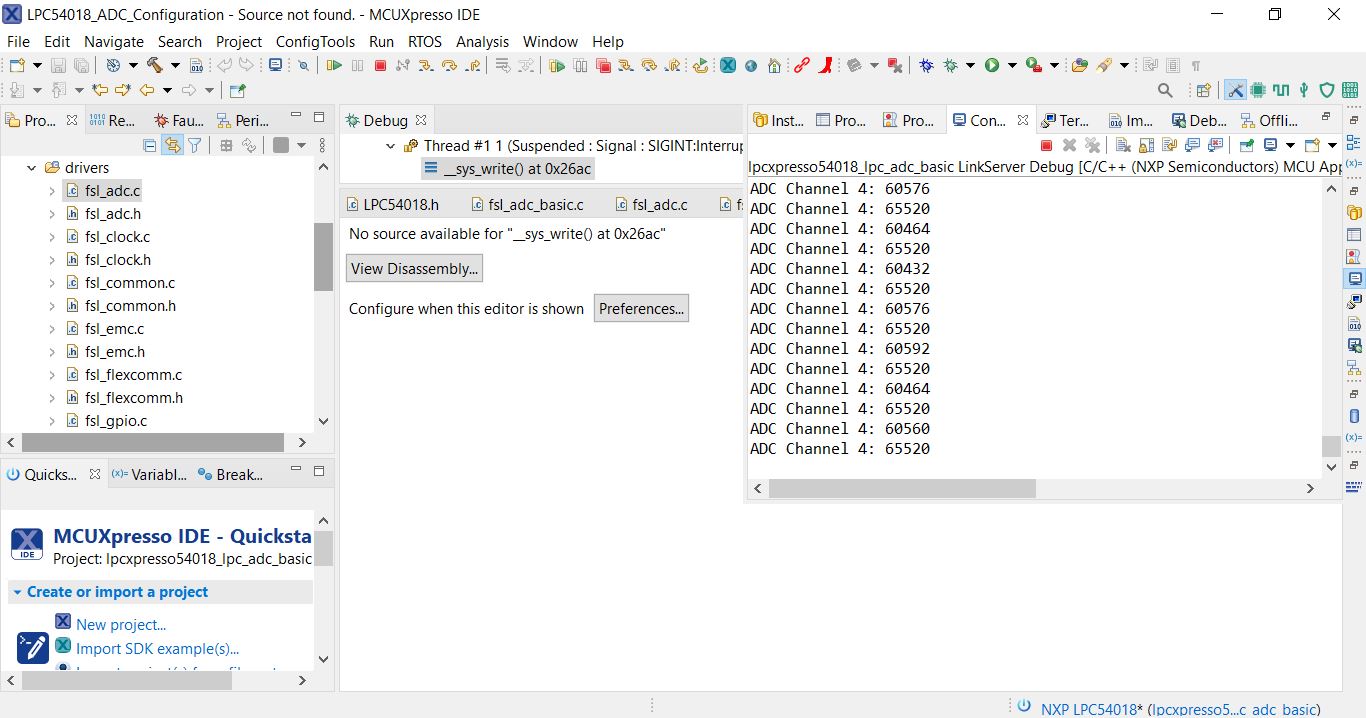Toggle Link with Editor in Project Explorer
The width and height of the screenshot is (1366, 718).
[173, 144]
